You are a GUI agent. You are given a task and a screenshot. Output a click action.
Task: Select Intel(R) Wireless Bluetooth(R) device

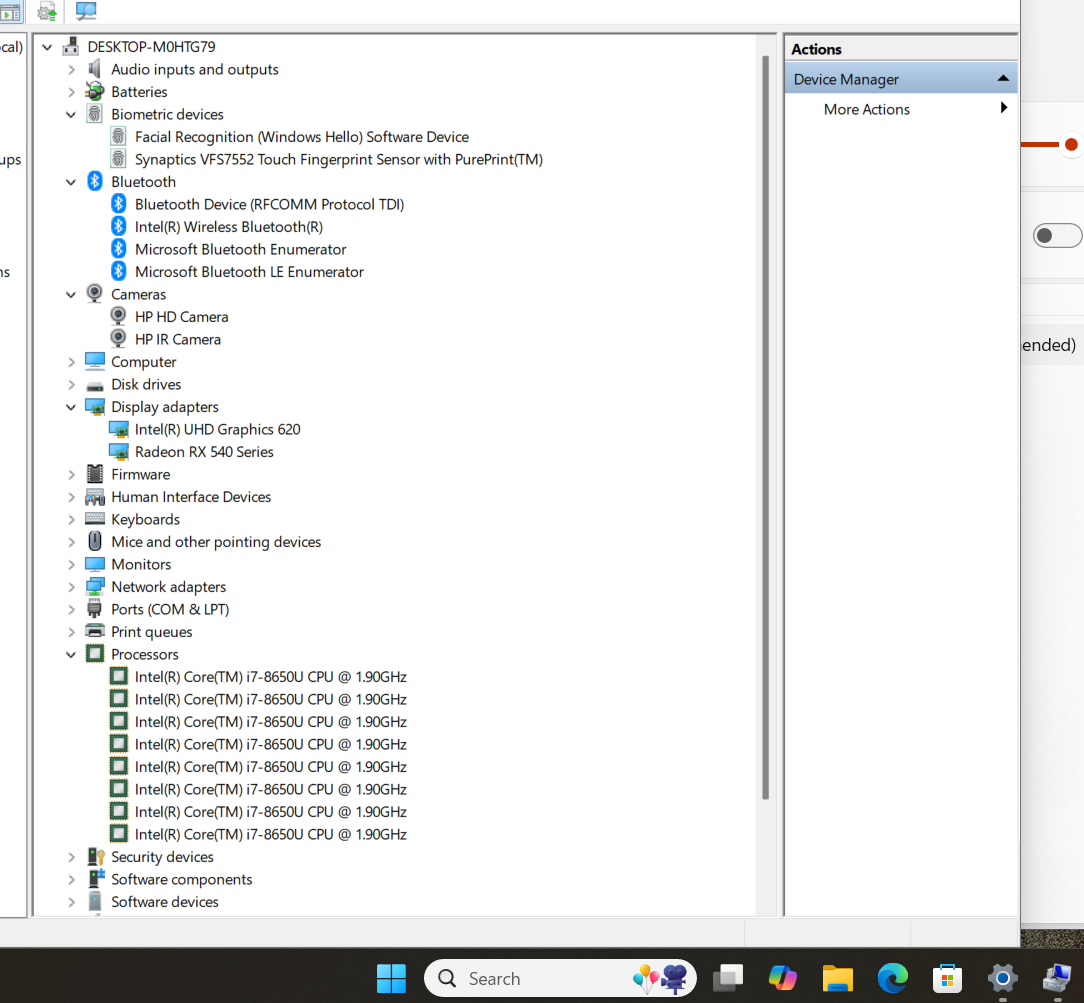229,227
